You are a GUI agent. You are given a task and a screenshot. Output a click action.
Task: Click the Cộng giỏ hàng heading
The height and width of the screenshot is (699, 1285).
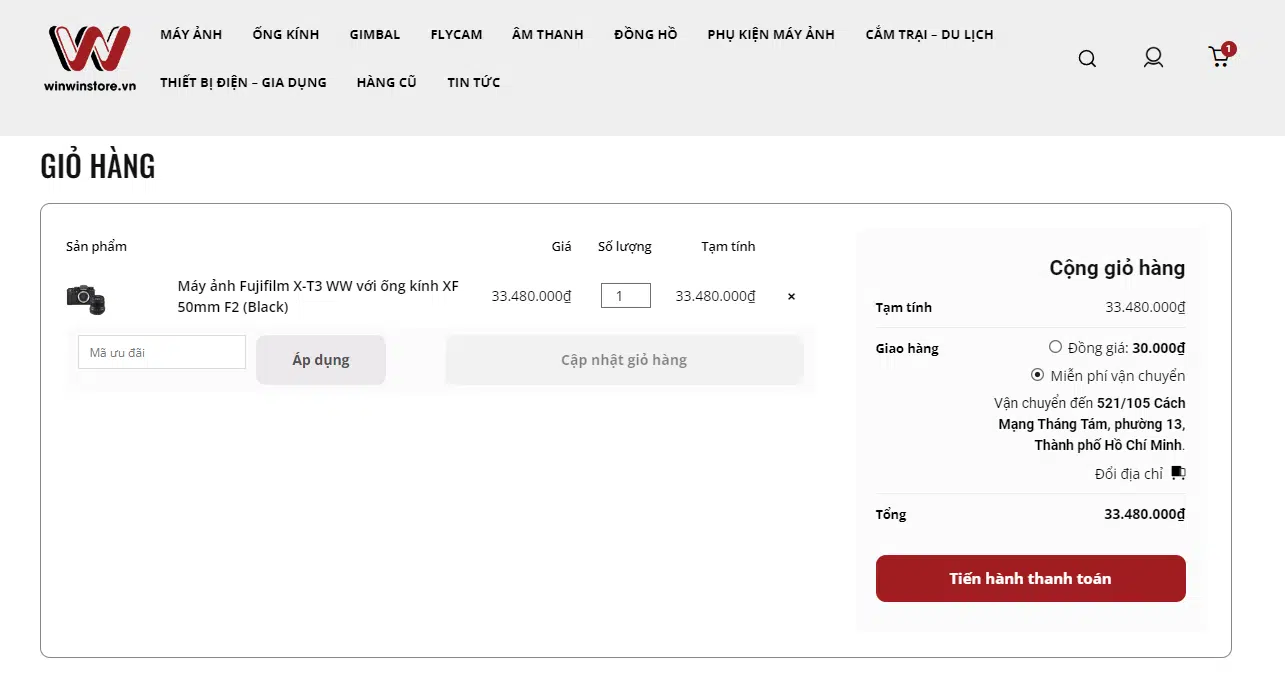pyautogui.click(x=1117, y=268)
